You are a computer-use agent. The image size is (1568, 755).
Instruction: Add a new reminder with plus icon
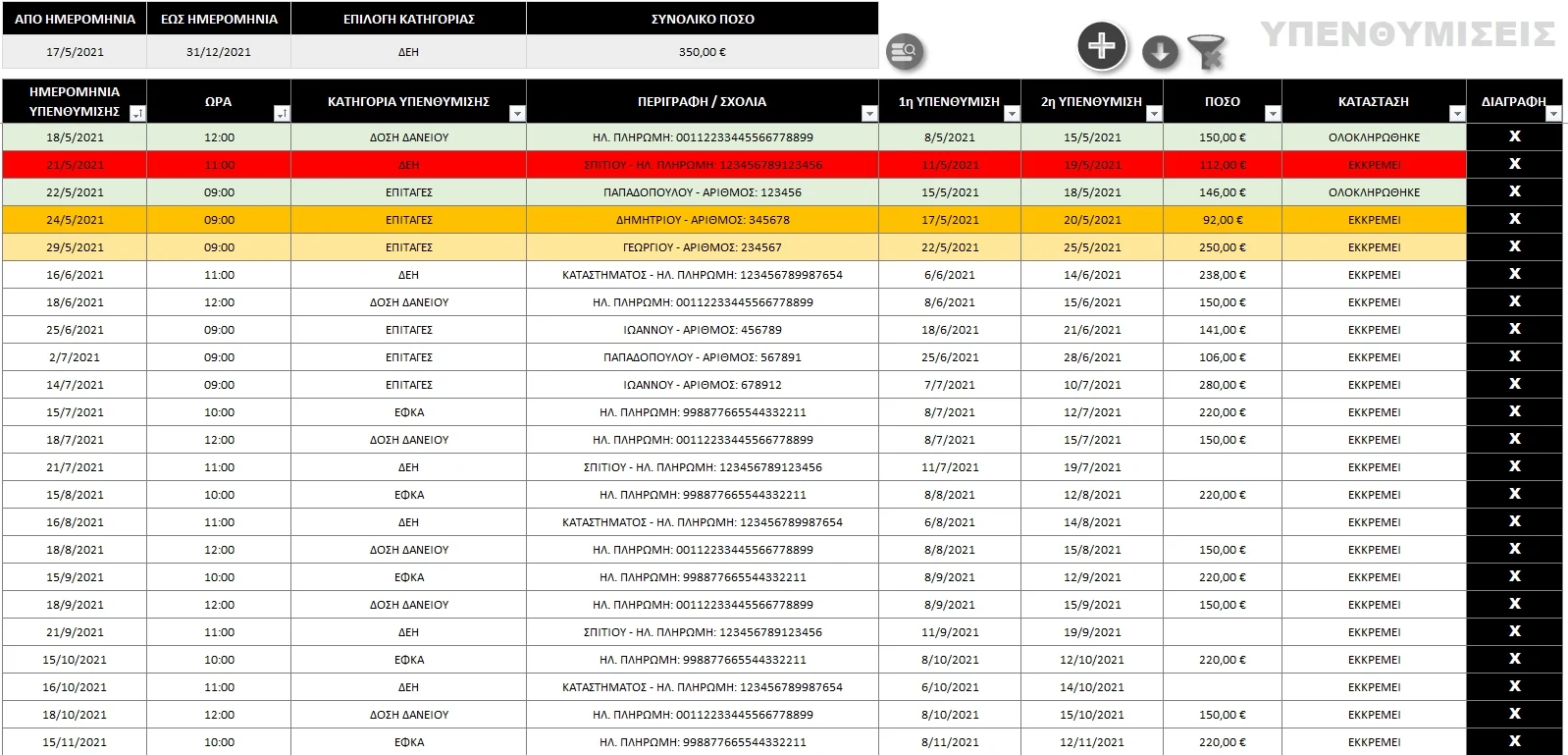point(1102,45)
